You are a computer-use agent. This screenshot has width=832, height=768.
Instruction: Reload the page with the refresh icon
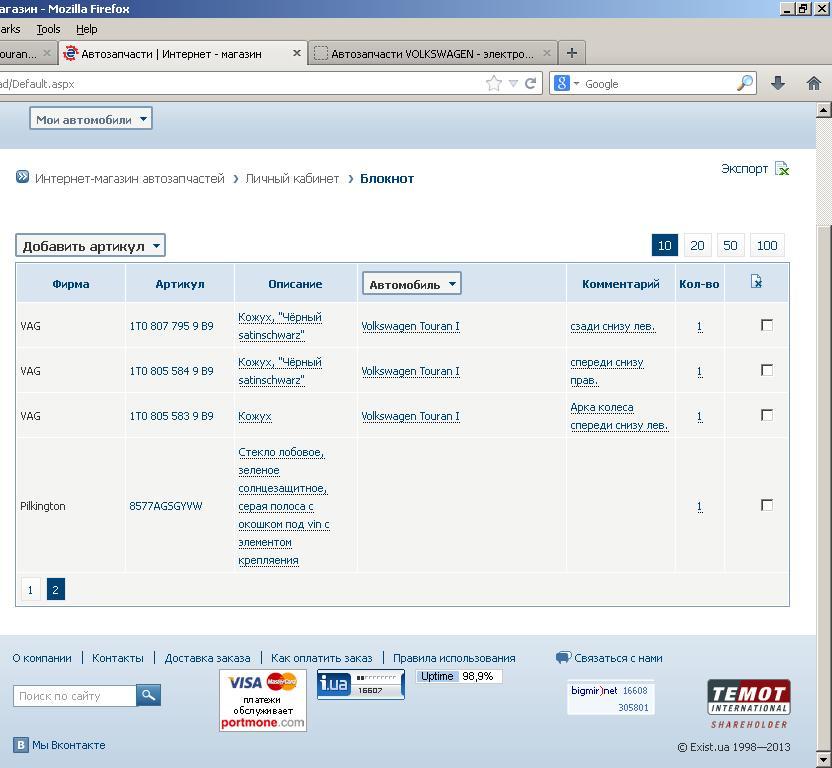pyautogui.click(x=530, y=83)
